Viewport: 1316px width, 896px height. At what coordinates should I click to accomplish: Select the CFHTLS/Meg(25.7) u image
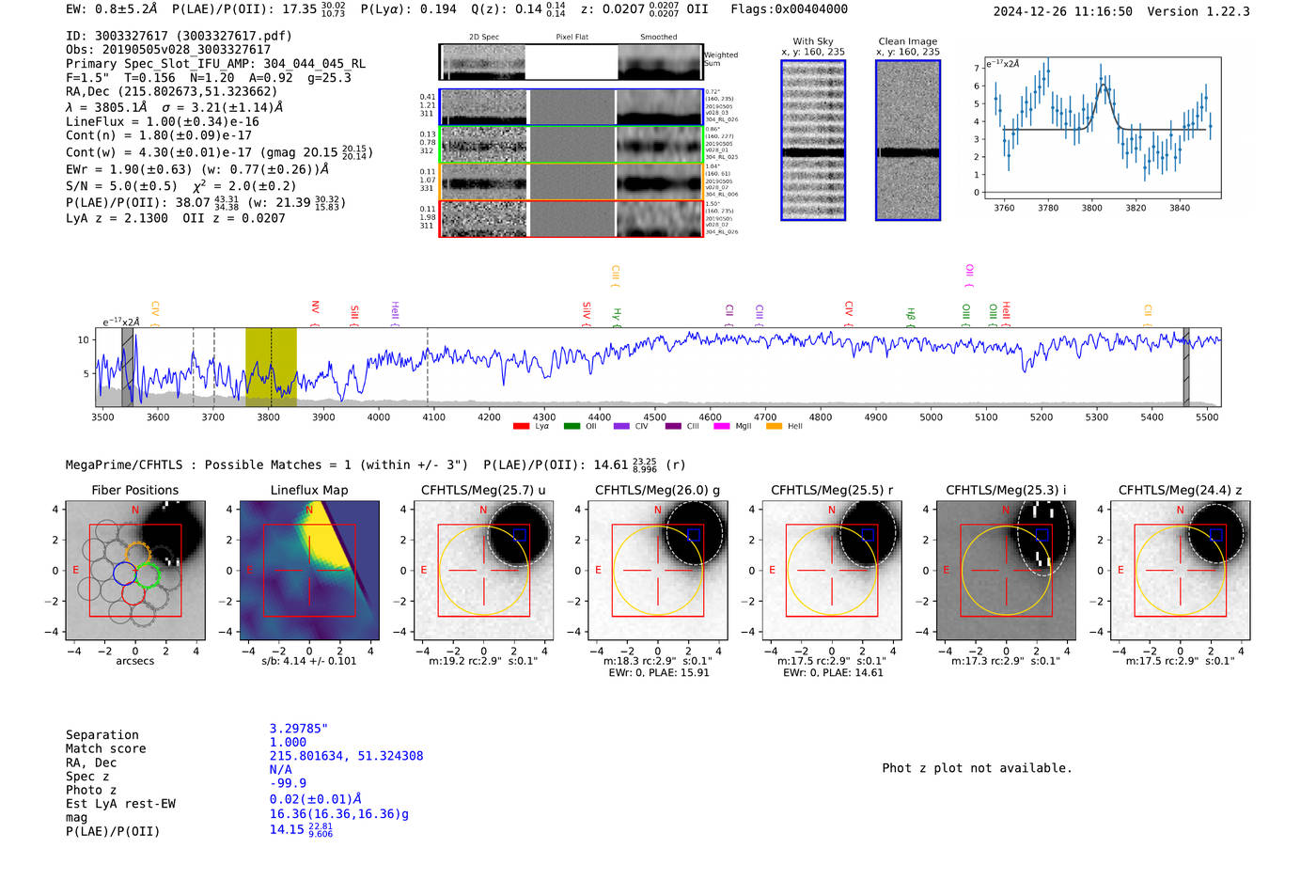pyautogui.click(x=483, y=570)
